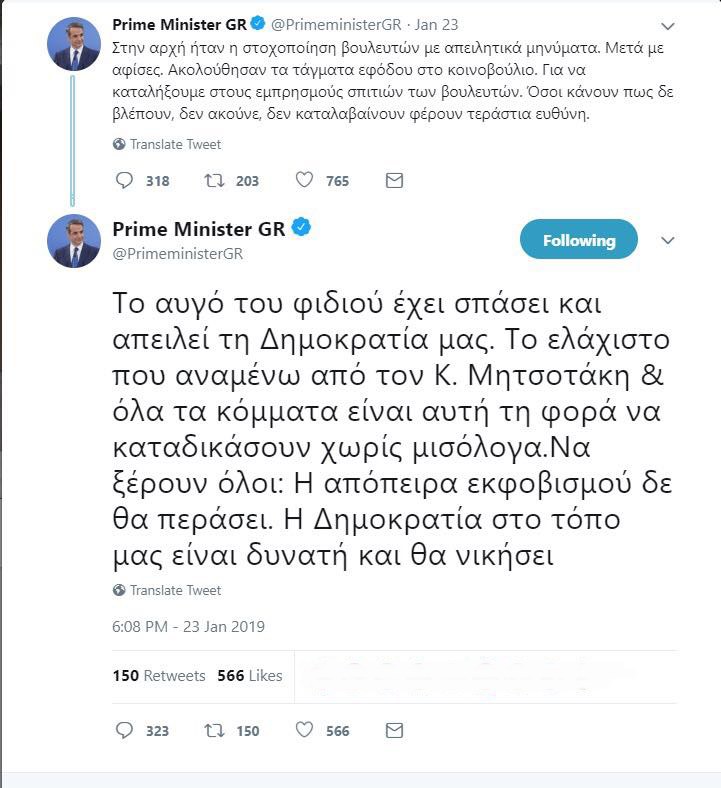Open the @PrimeministerGR handle under main tweet
Screen dimensions: 721x788
point(179,253)
